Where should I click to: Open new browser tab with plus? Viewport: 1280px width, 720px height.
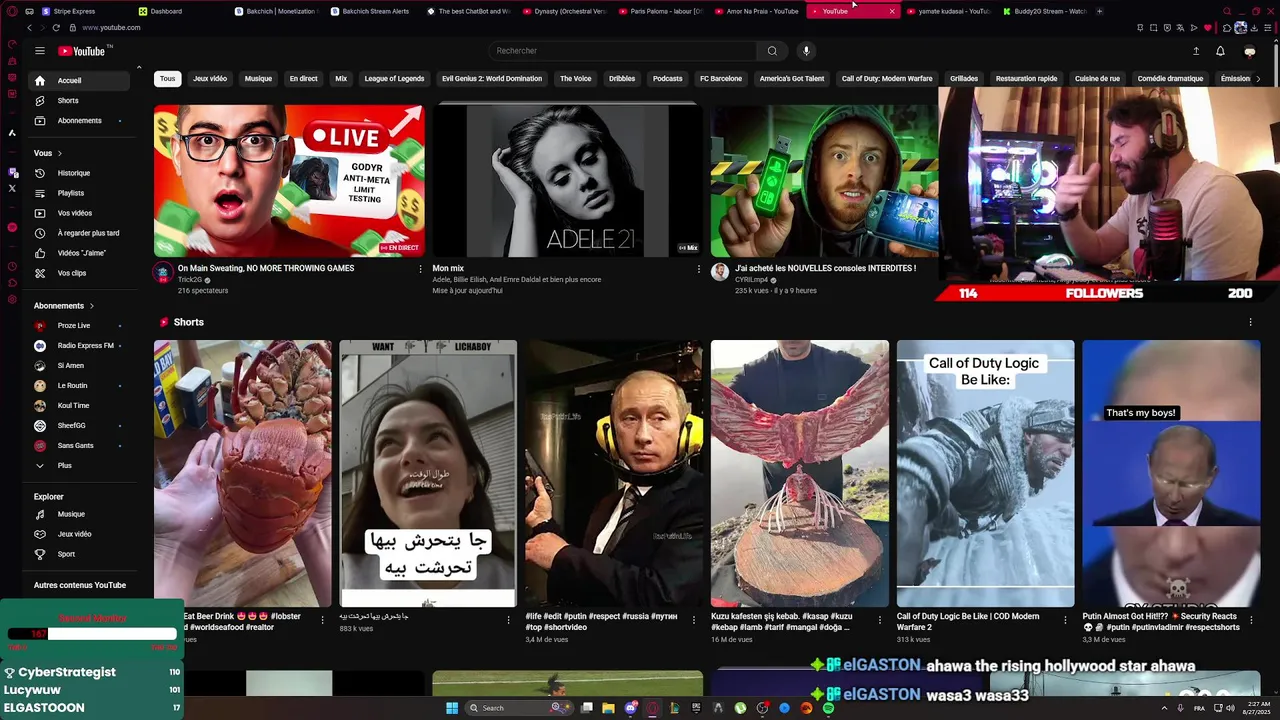point(1099,11)
